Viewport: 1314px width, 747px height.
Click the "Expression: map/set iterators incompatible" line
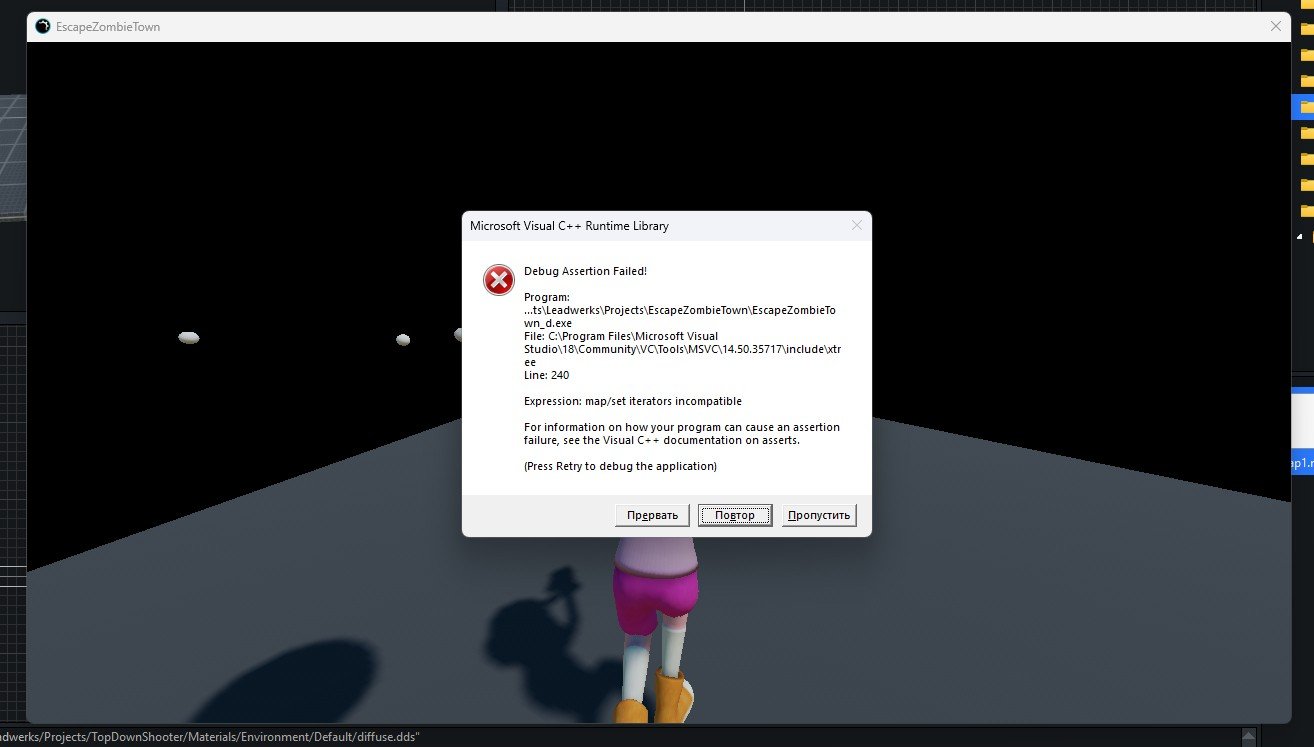[633, 401]
